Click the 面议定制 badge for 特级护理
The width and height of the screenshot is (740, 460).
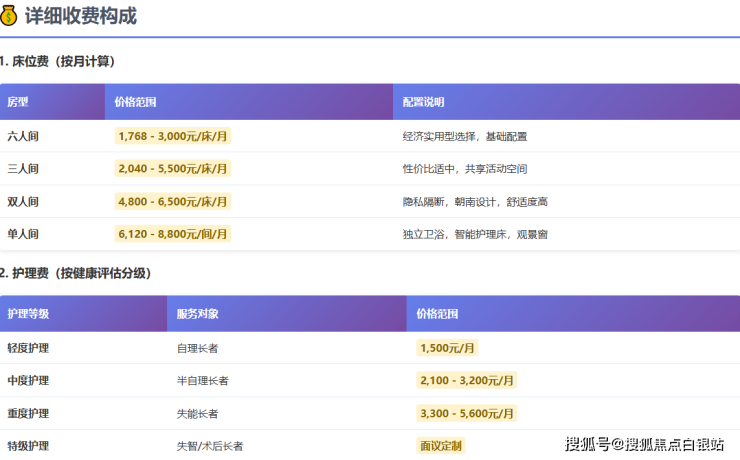441,446
